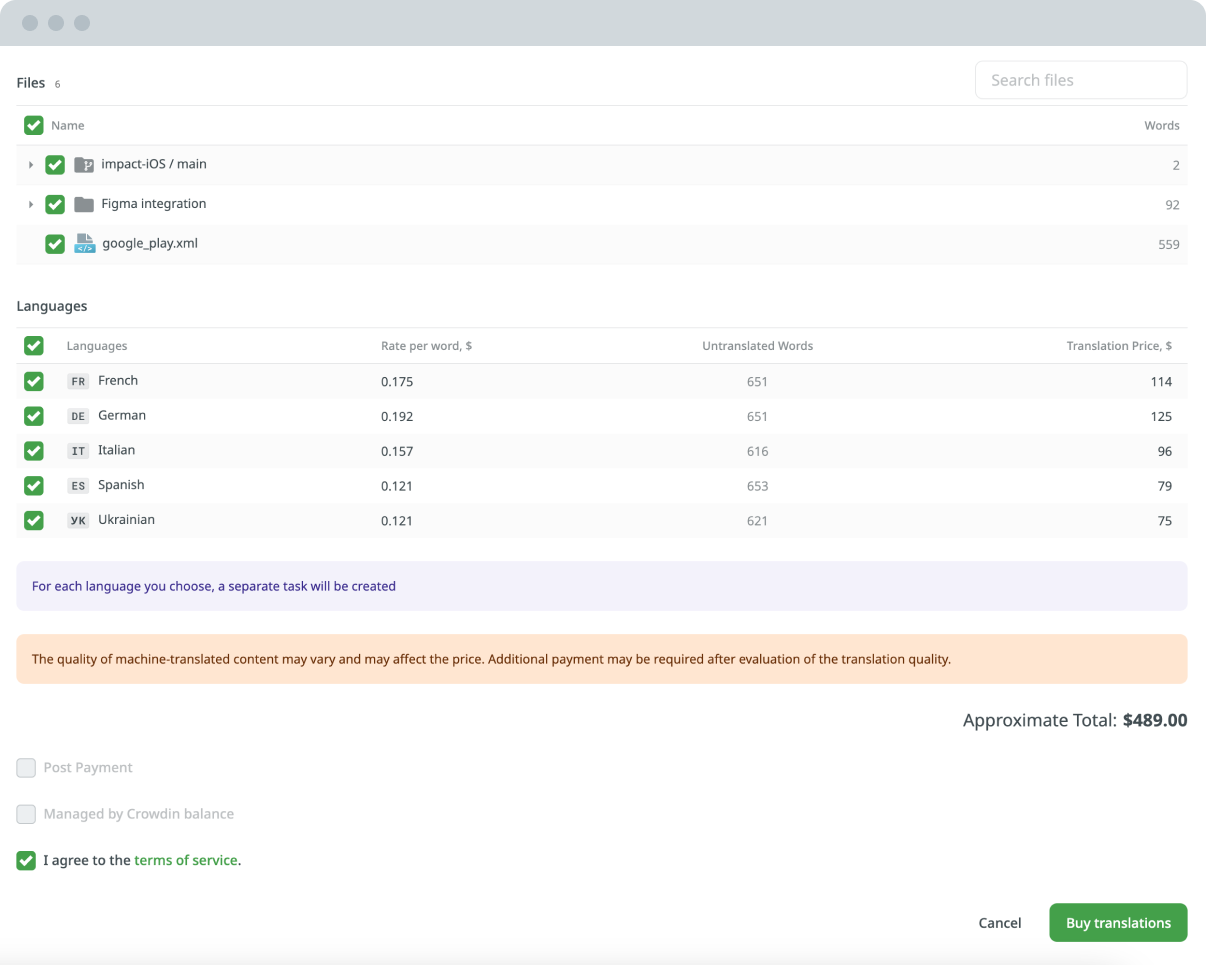Viewport: 1206px width, 965px height.
Task: Click the Figma integration folder icon
Action: click(x=84, y=205)
